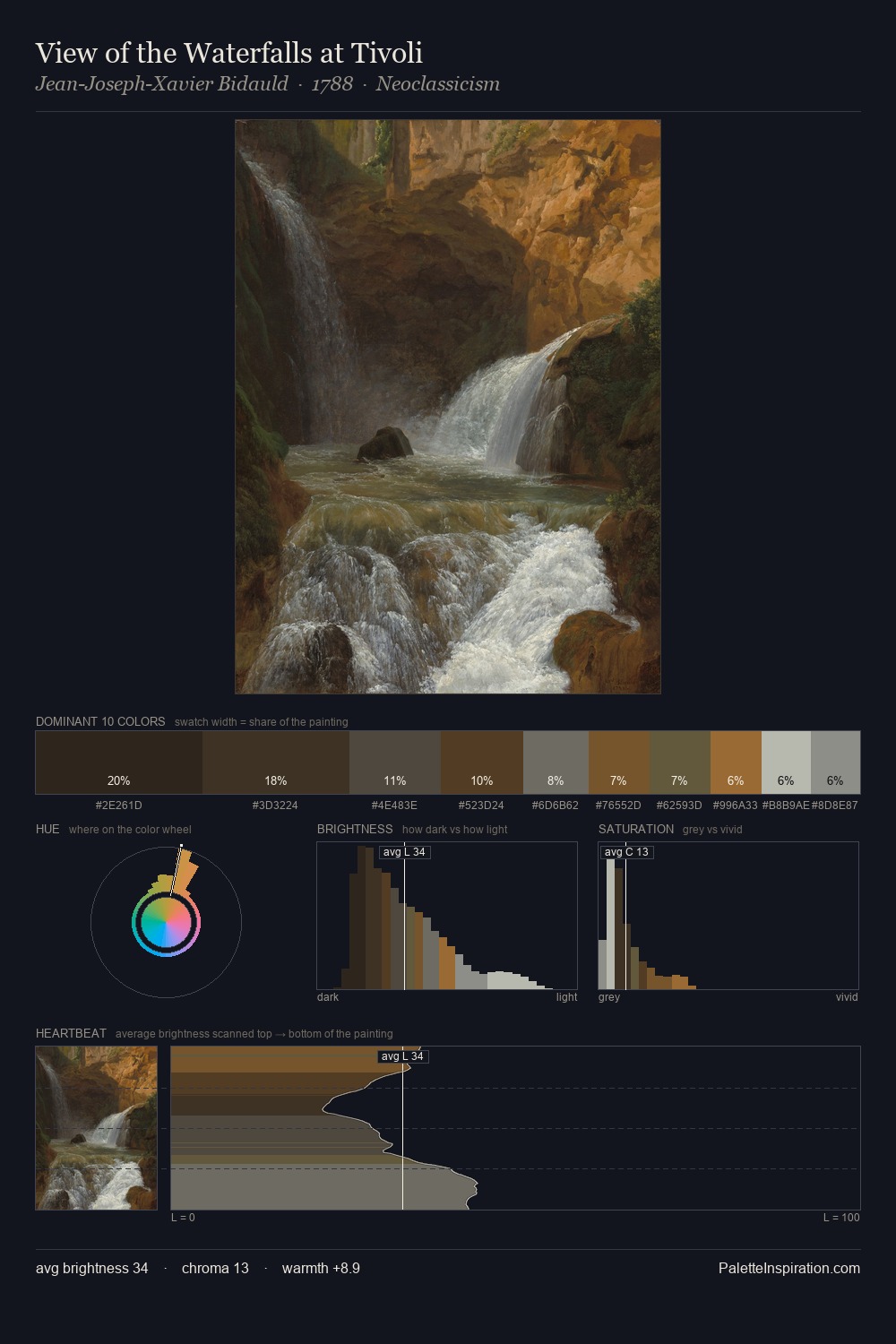The height and width of the screenshot is (1344, 896).
Task: Click the small heartbeat painting thumbnail
Action: click(x=97, y=1128)
